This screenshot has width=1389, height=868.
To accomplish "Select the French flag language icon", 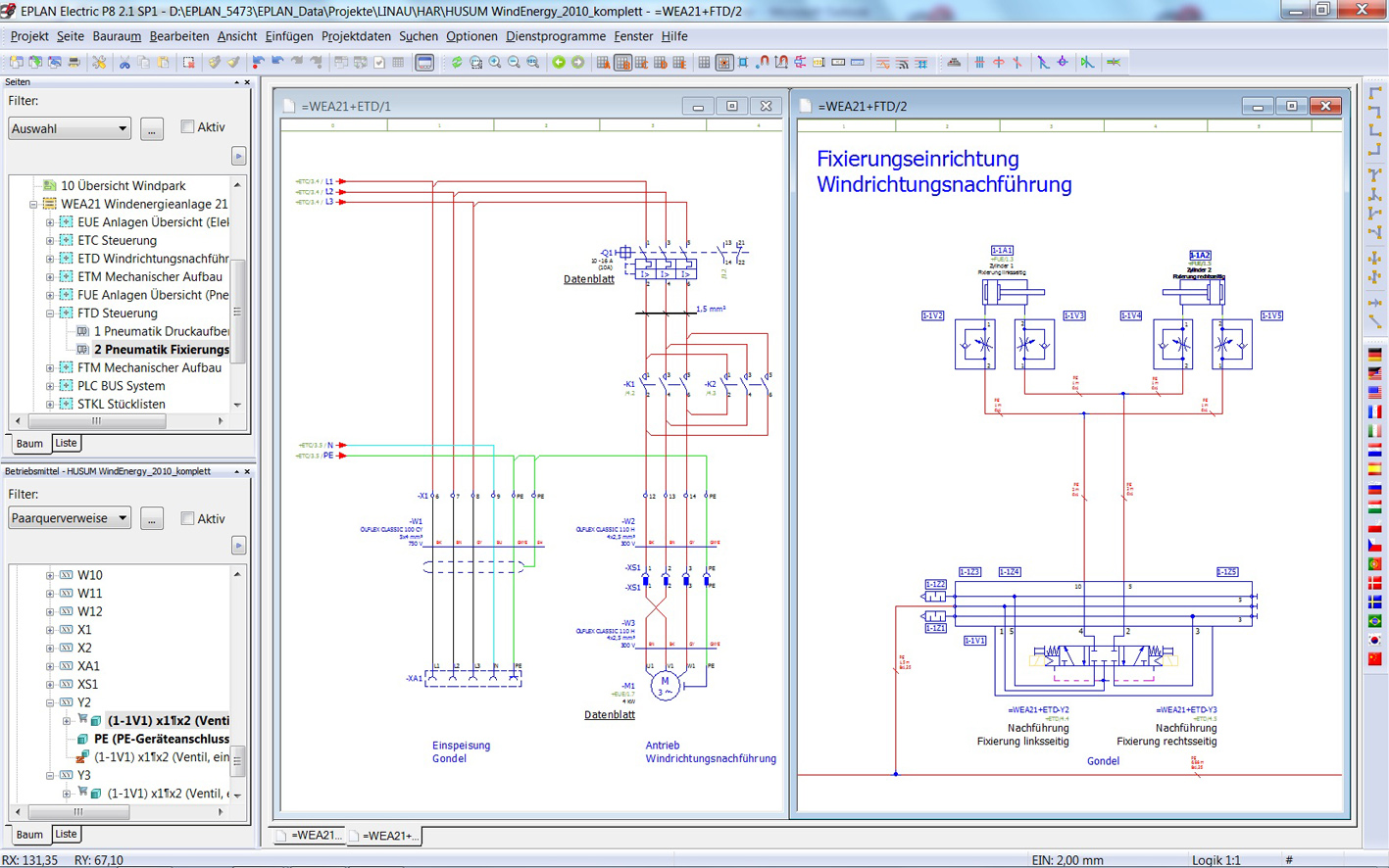I will (1374, 411).
